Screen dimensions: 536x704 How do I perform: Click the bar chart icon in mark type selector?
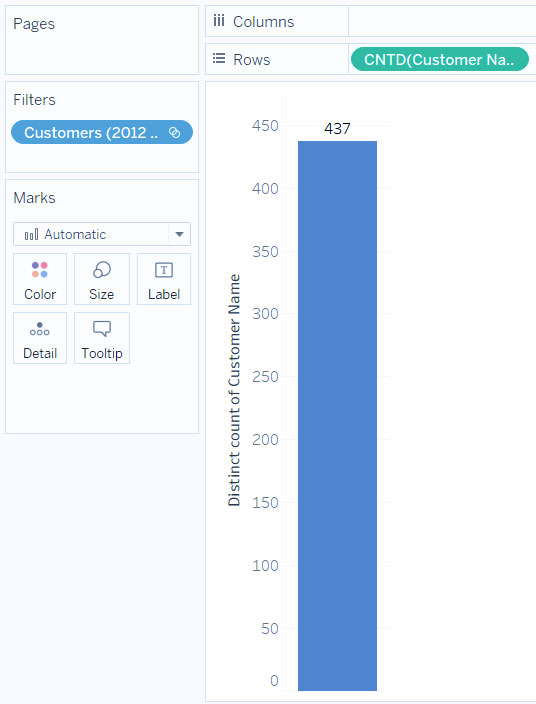(x=31, y=234)
